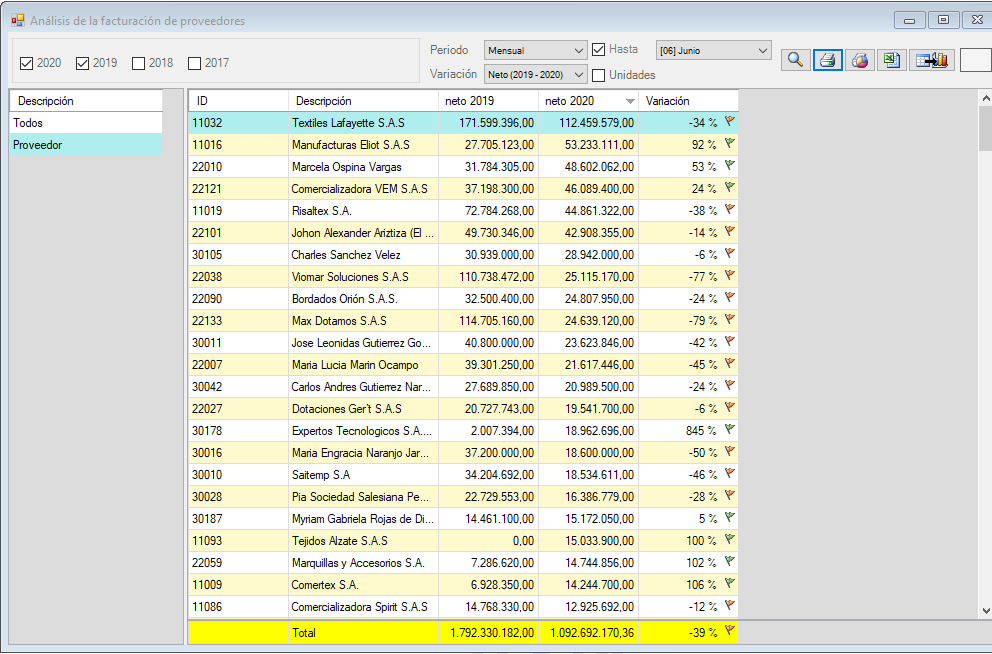Open the [06] Junio month dropdown

click(713, 50)
